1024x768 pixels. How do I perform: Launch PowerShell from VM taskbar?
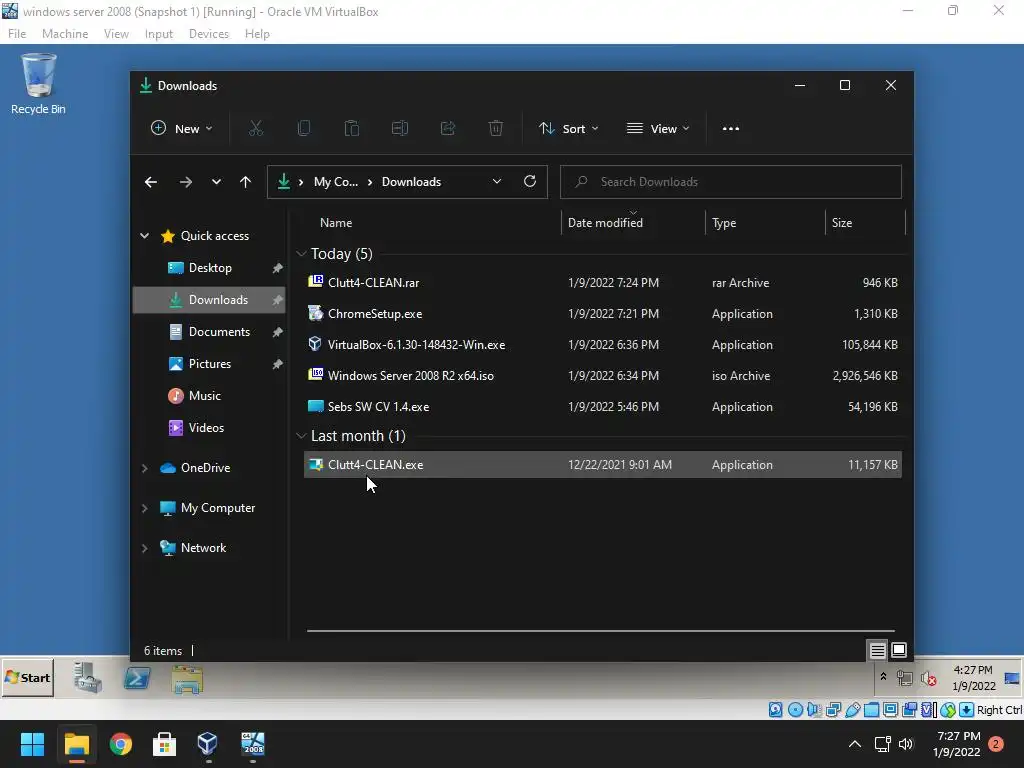point(137,679)
